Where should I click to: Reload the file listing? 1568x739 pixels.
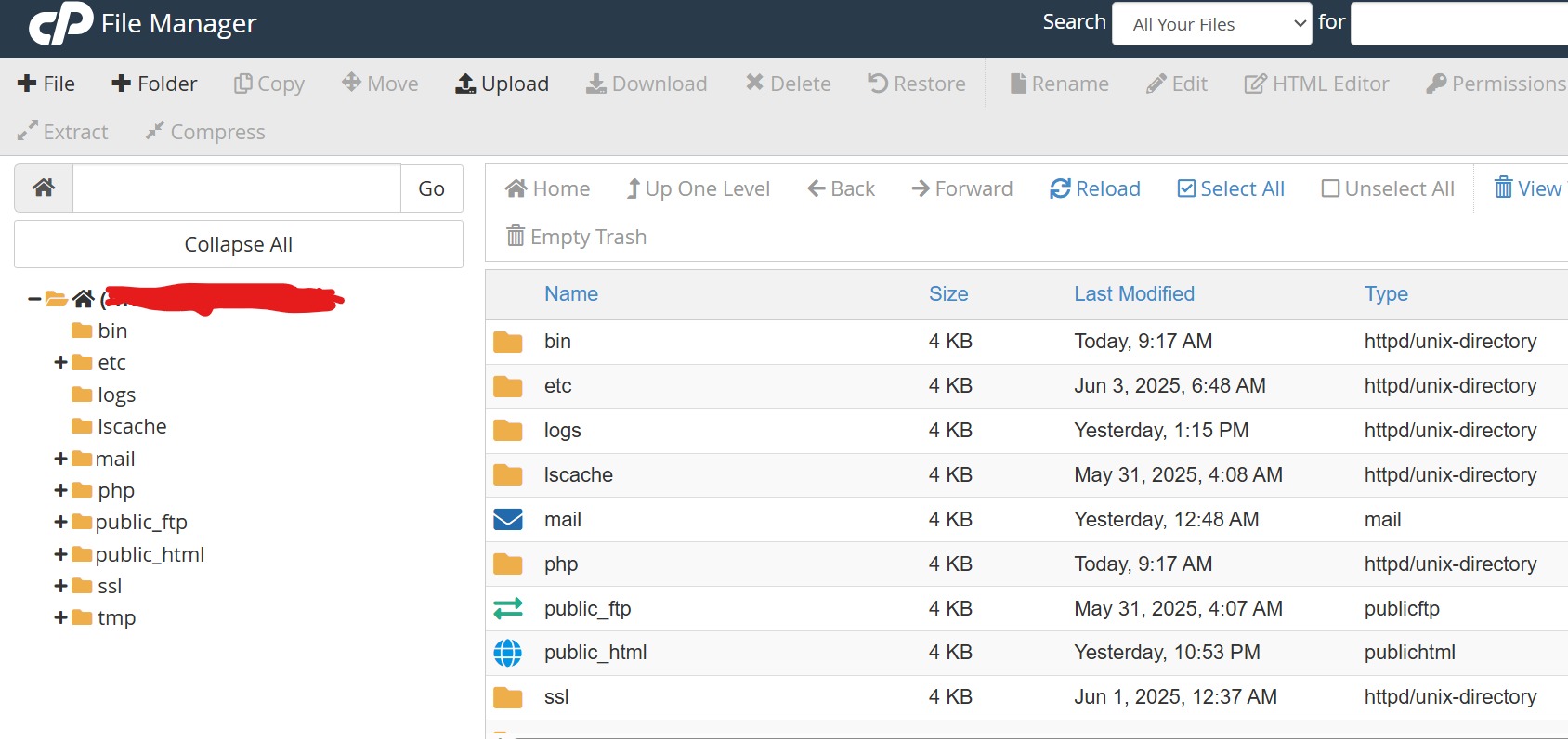pyautogui.click(x=1095, y=189)
